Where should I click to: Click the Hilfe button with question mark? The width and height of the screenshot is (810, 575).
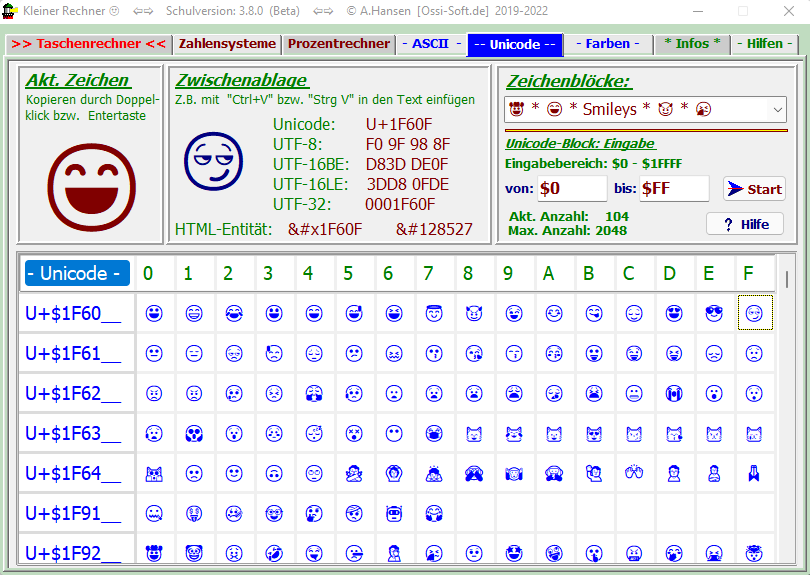pos(745,224)
